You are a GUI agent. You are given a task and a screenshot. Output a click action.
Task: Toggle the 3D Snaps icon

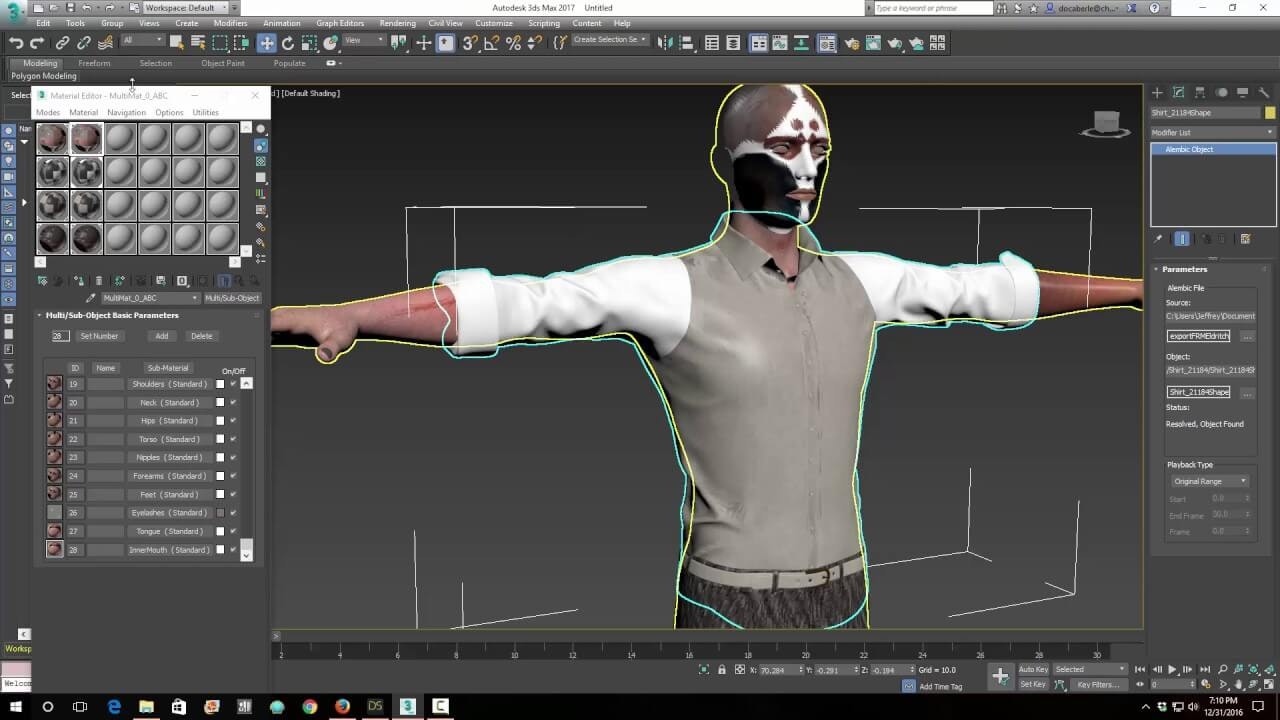(470, 43)
